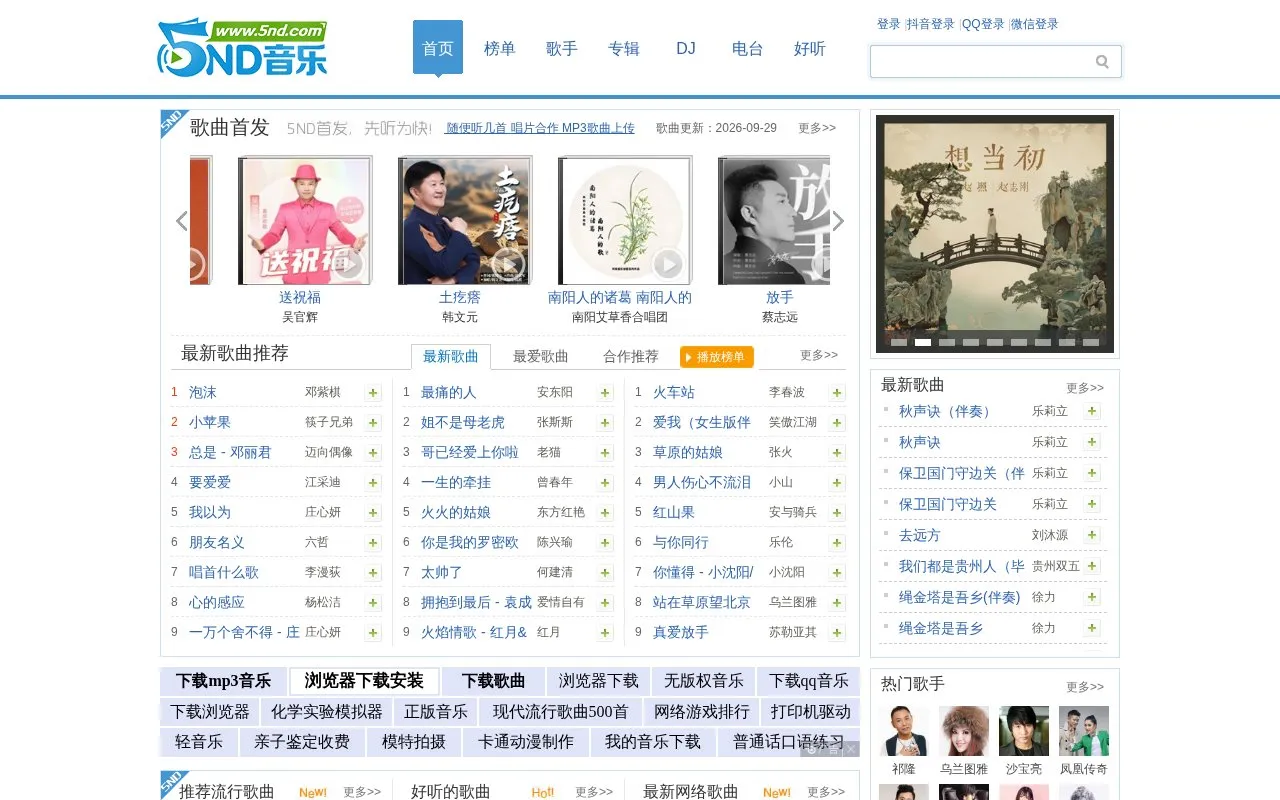This screenshot has height=800, width=1280.
Task: Open singer 乌兰图雅 photo thumbnail
Action: pos(964,731)
